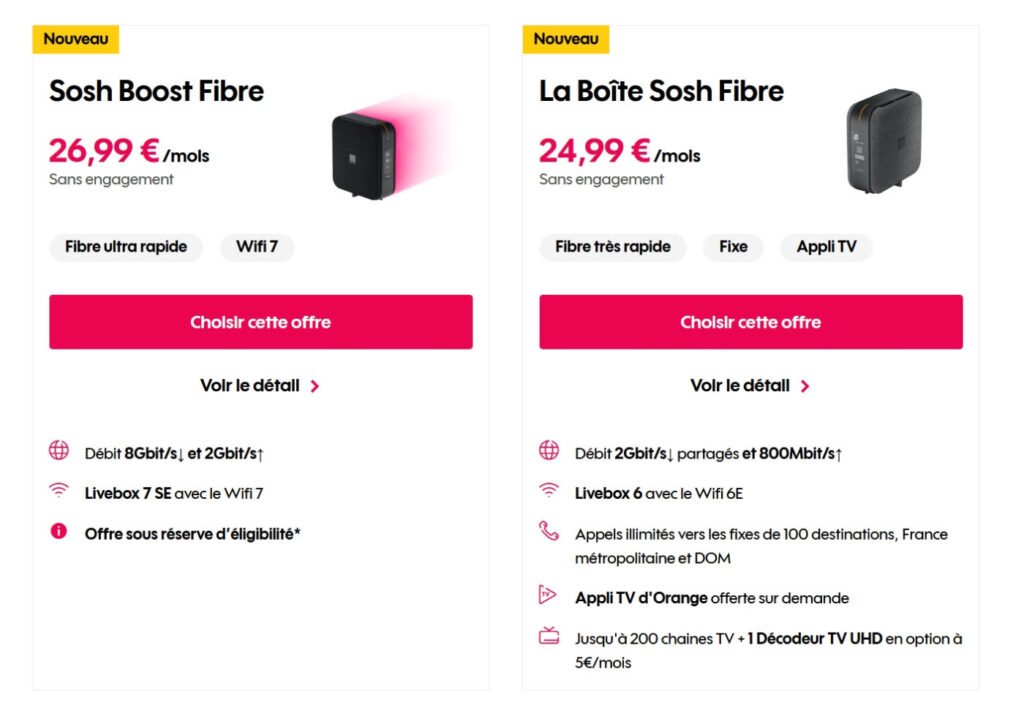The width and height of the screenshot is (1024, 705).
Task: Select the Wifi icon beside Livebox 7 SE
Action: click(59, 490)
